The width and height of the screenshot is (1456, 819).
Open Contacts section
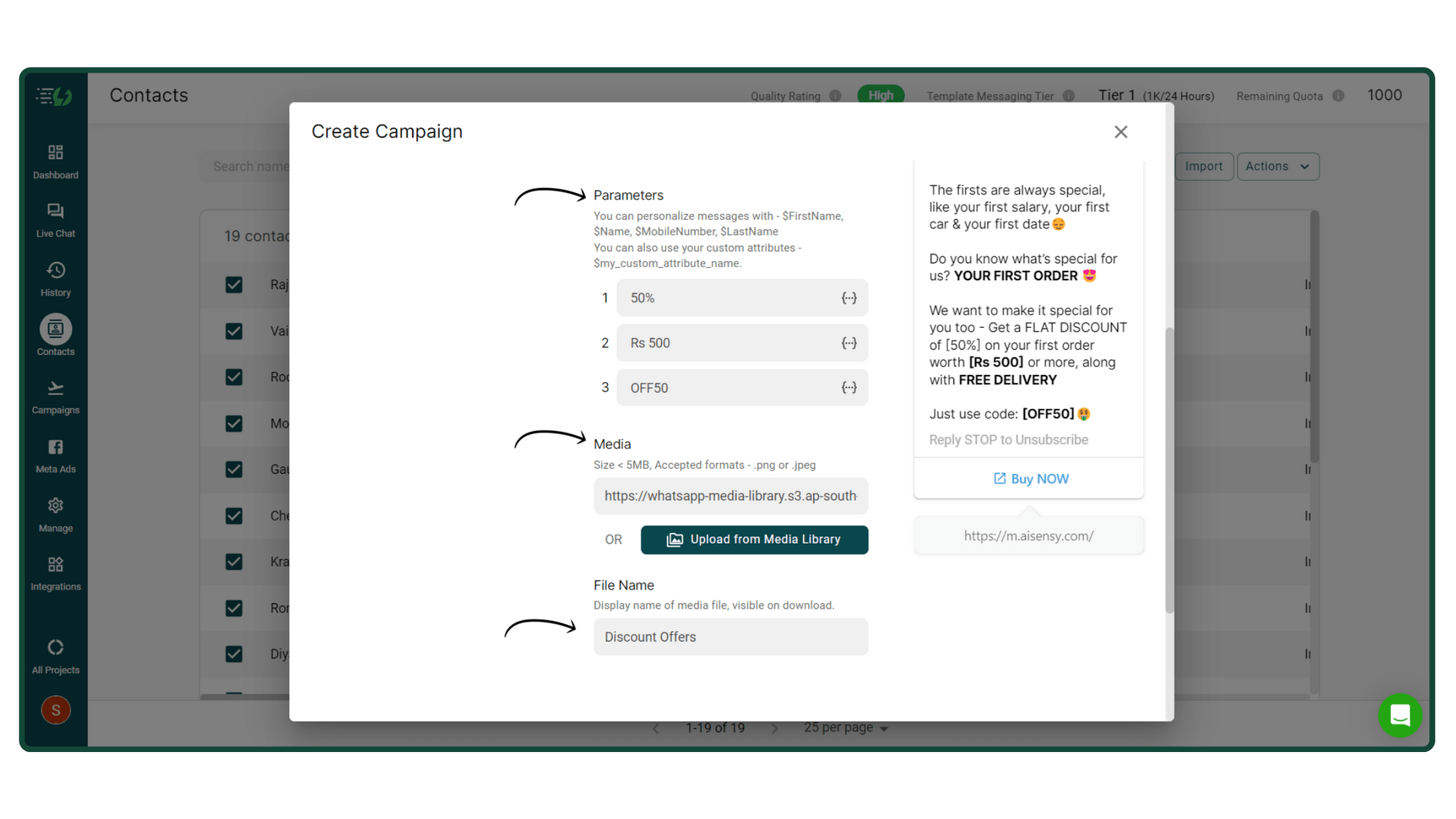pos(57,336)
